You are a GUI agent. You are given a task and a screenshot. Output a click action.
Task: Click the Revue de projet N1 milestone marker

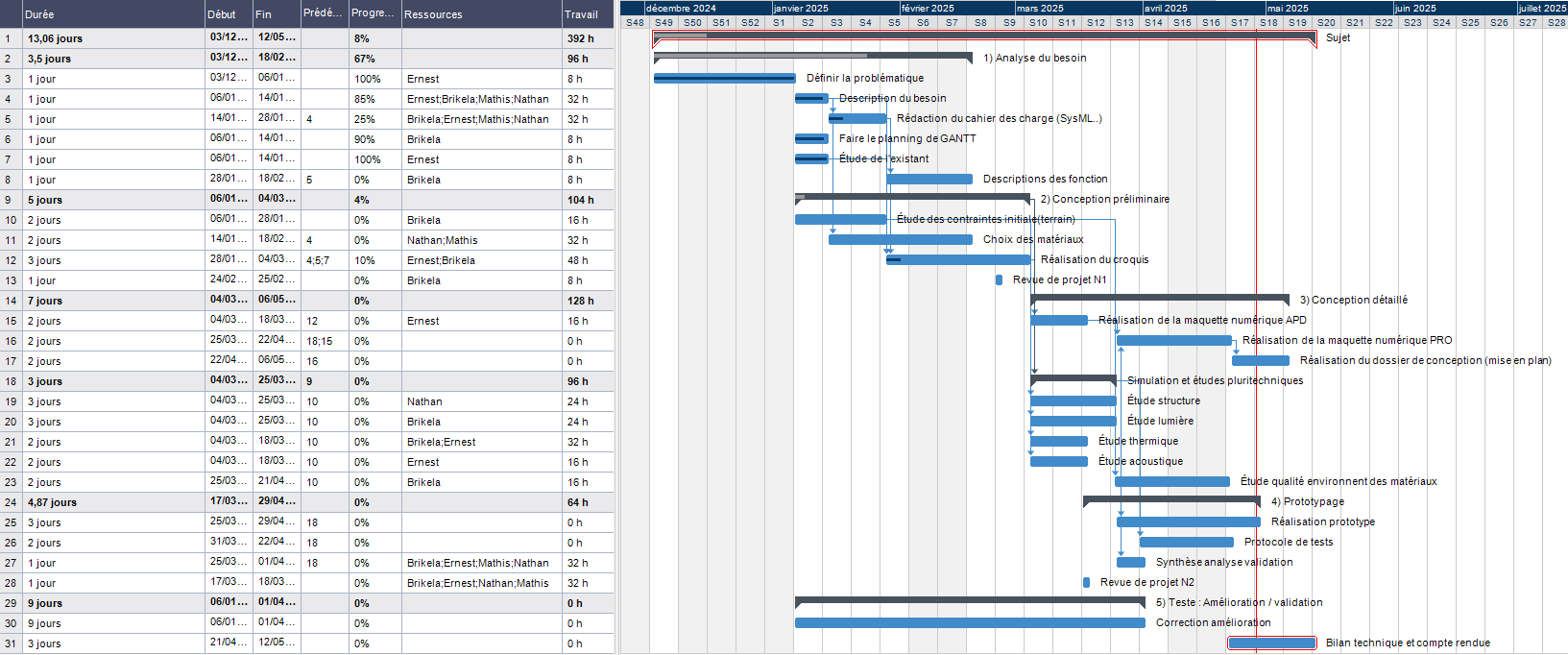(x=999, y=280)
